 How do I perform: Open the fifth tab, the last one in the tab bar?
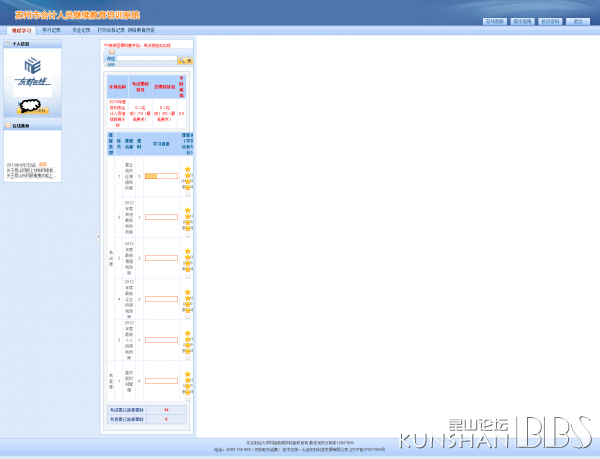[x=141, y=30]
